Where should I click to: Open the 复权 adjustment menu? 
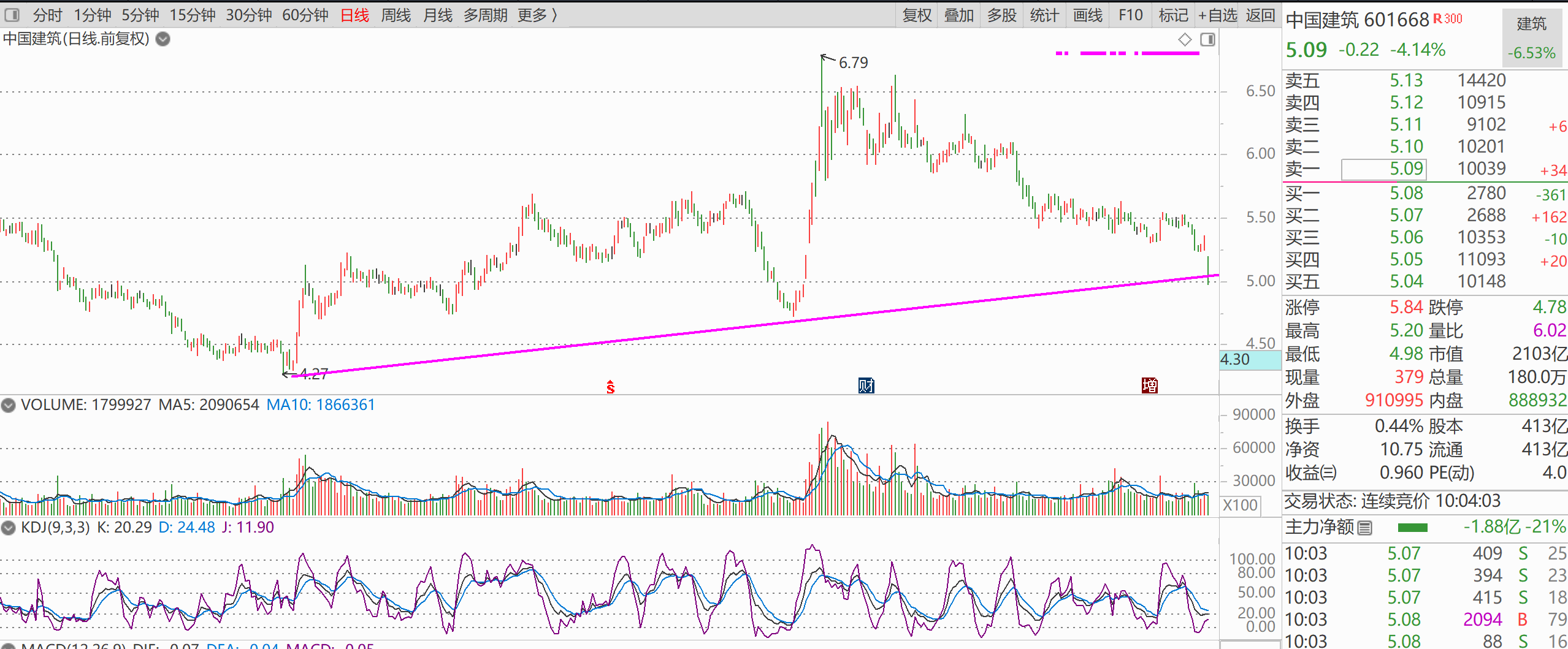(x=917, y=15)
